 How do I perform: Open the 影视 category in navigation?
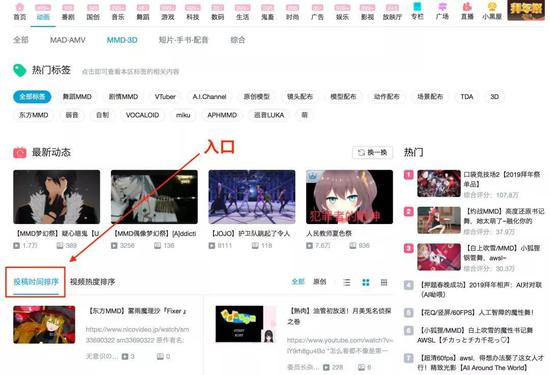pyautogui.click(x=367, y=12)
